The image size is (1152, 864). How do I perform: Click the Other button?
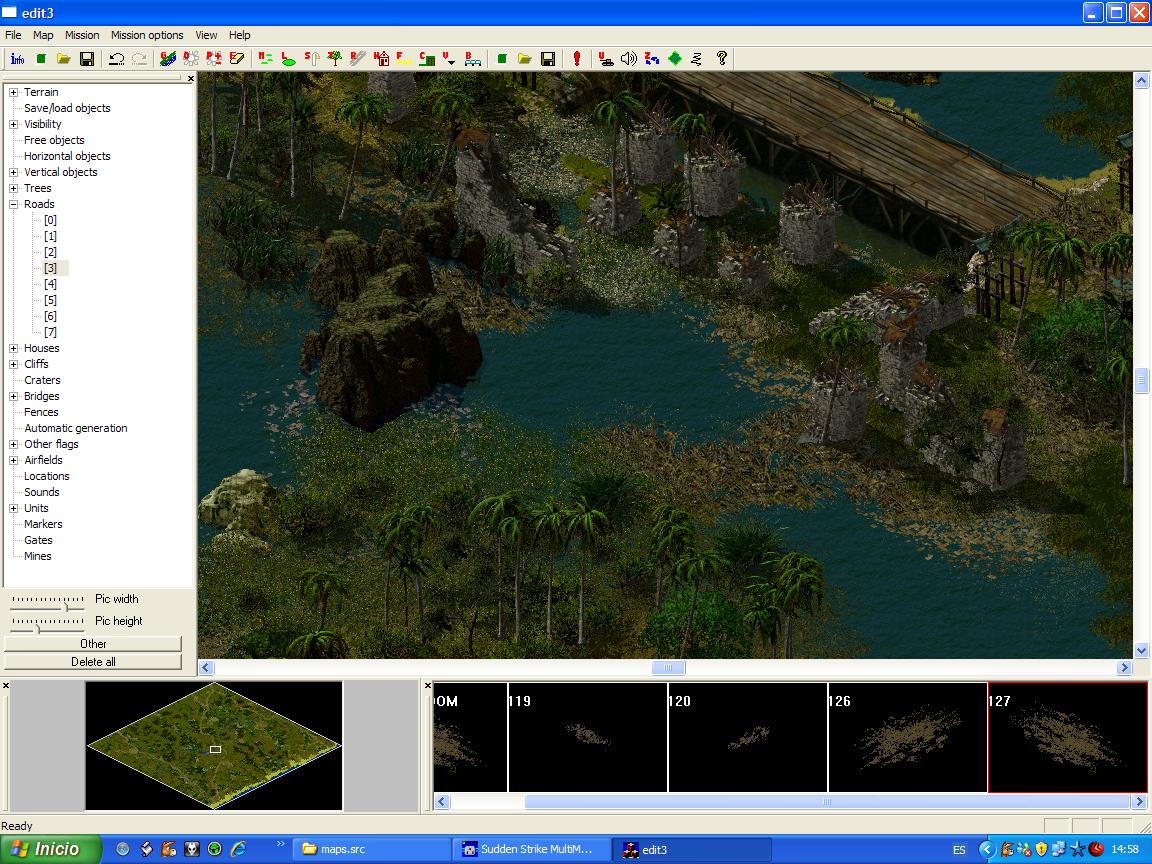click(x=93, y=644)
